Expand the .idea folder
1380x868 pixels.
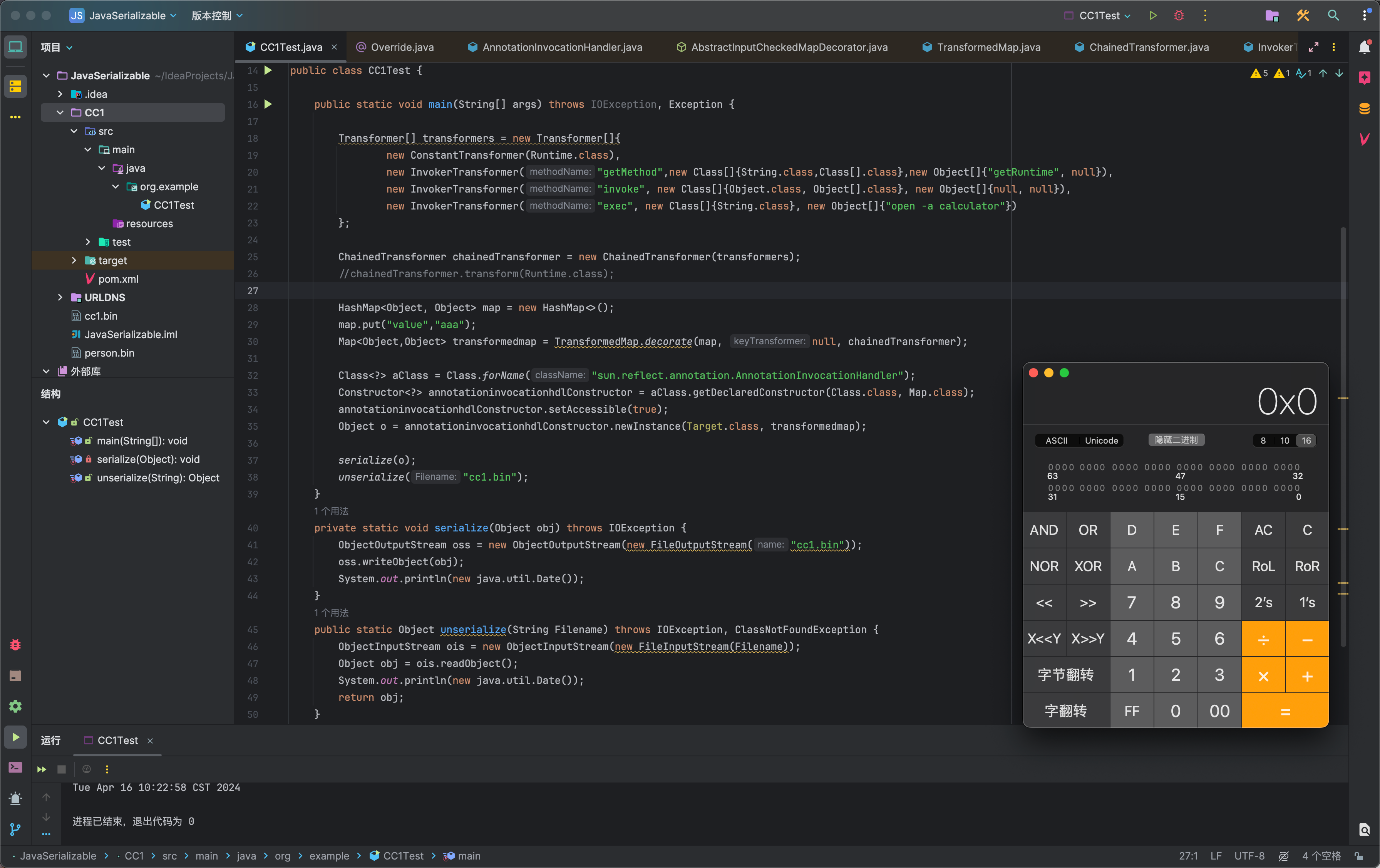click(x=60, y=94)
